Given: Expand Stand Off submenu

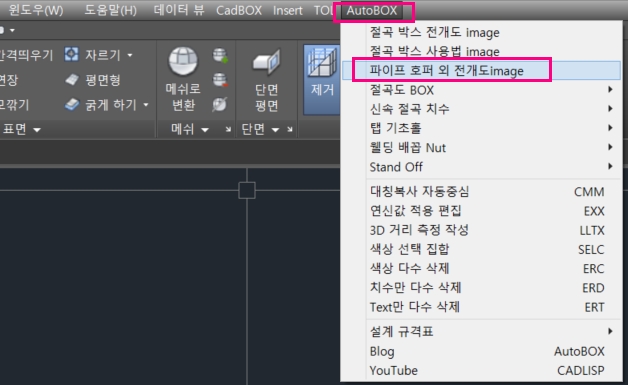Looking at the screenshot, I should [481, 167].
